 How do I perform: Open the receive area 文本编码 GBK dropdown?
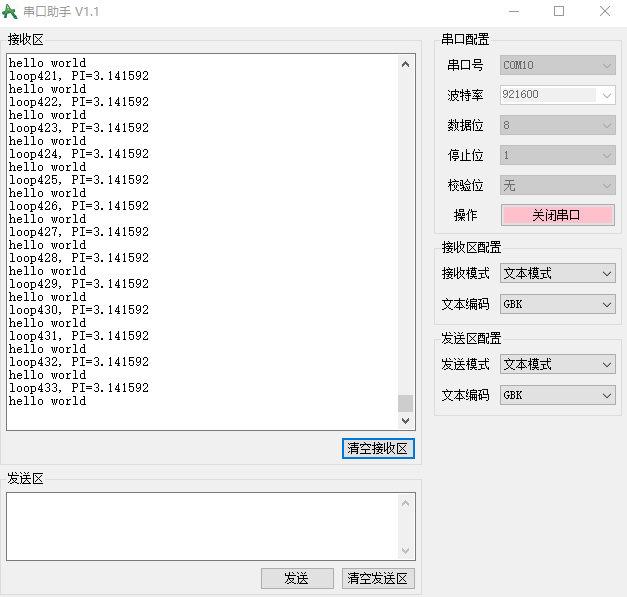click(557, 304)
